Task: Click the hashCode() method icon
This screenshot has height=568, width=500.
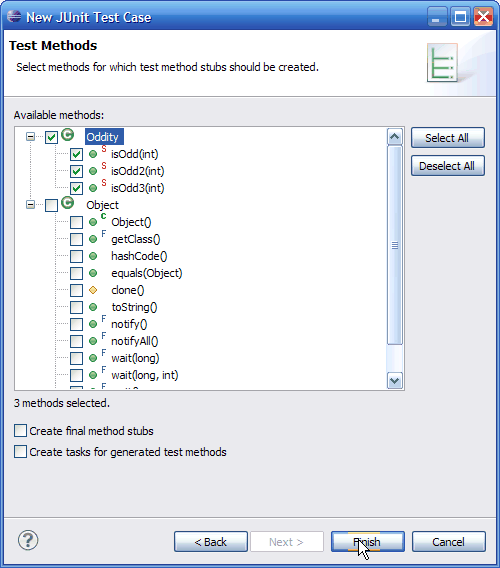Action: [93, 256]
